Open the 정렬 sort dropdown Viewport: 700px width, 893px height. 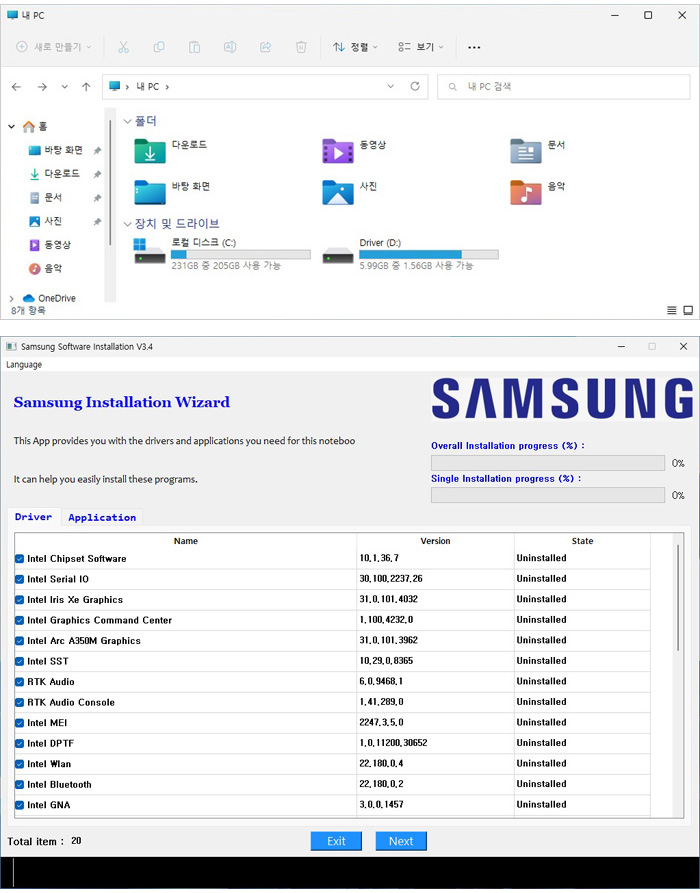tap(355, 47)
